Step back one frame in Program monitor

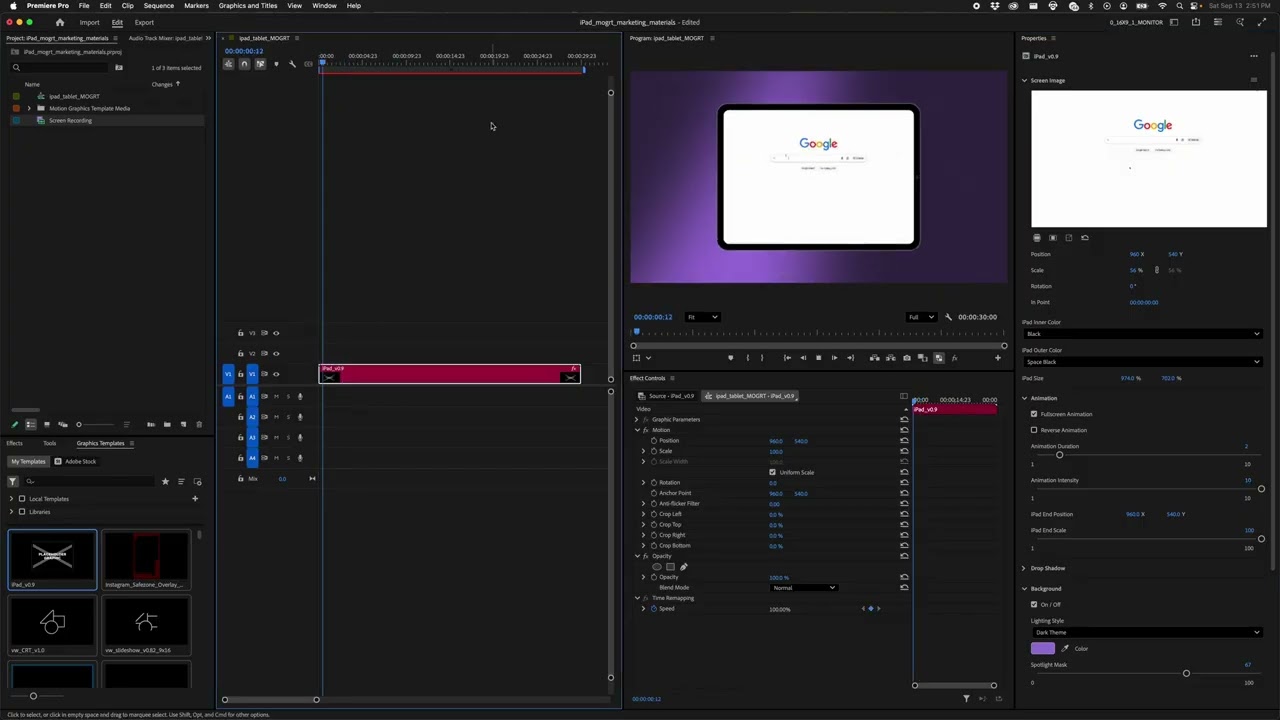802,358
